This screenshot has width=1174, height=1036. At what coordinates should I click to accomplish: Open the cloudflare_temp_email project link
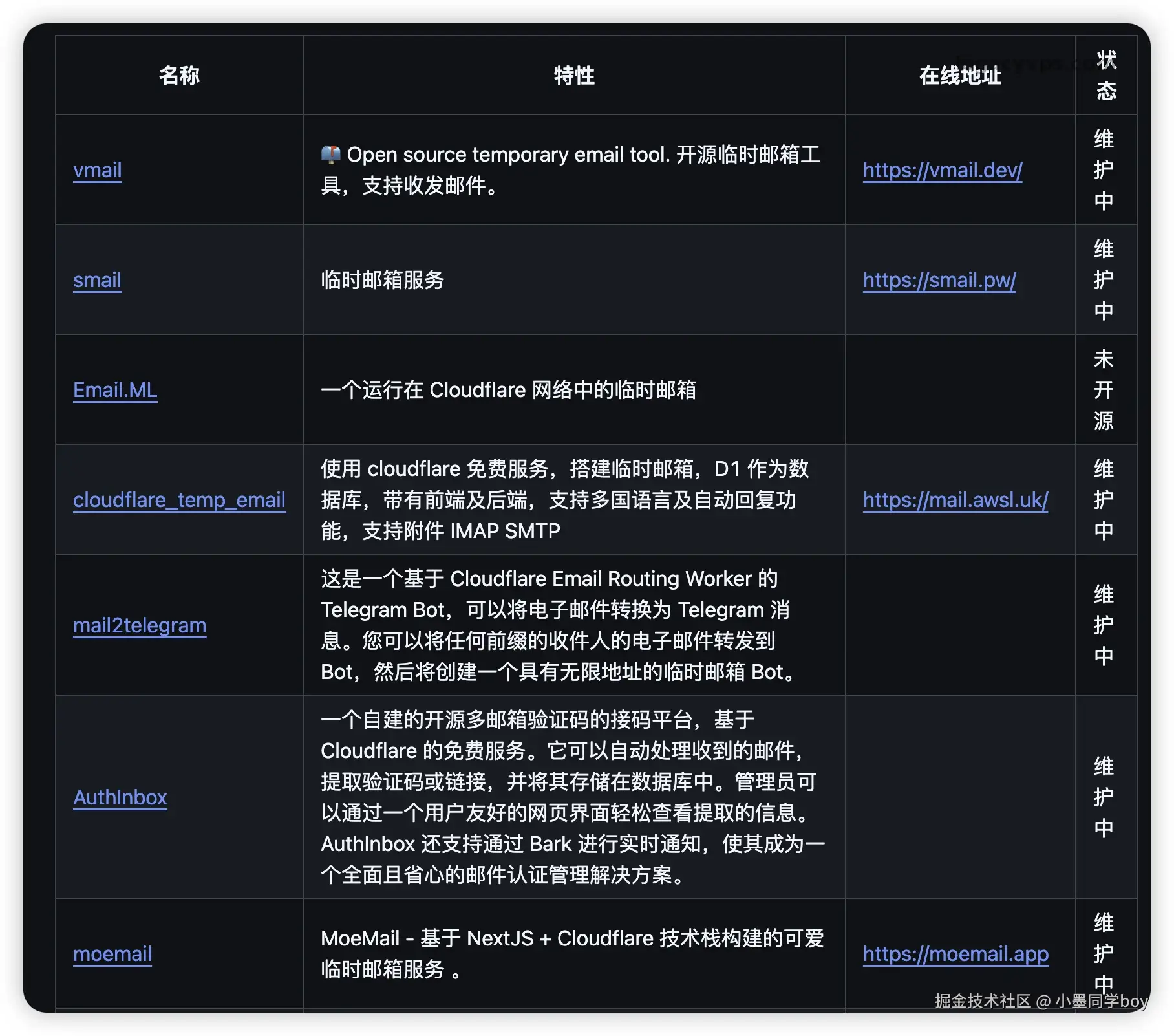179,500
